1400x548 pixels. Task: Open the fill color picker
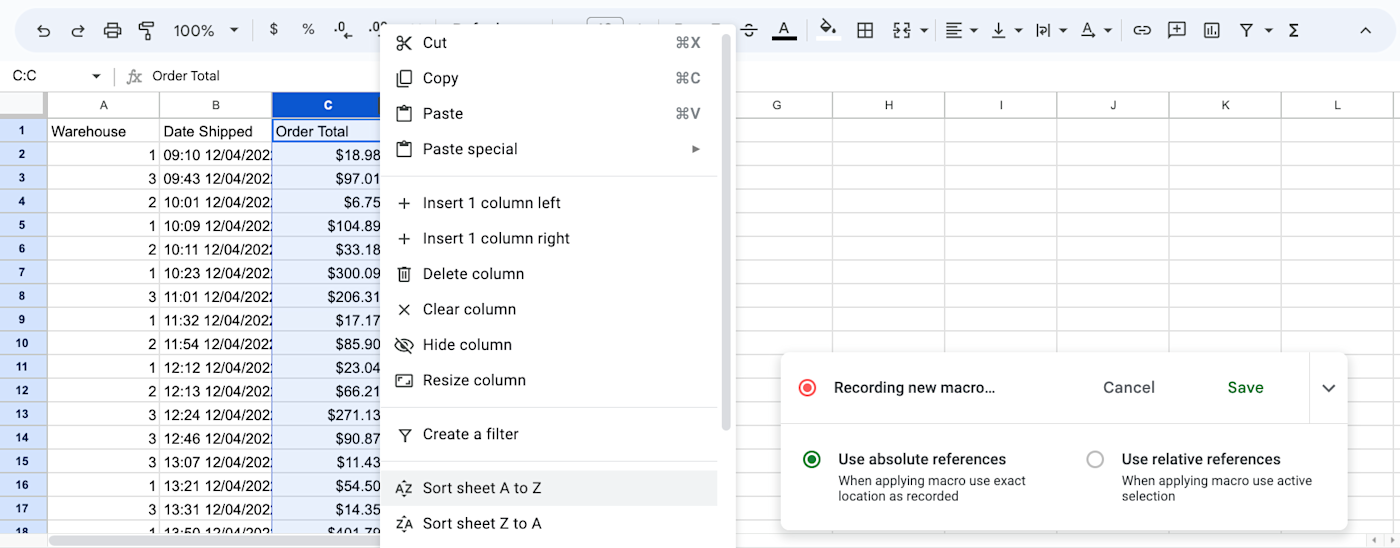(827, 30)
